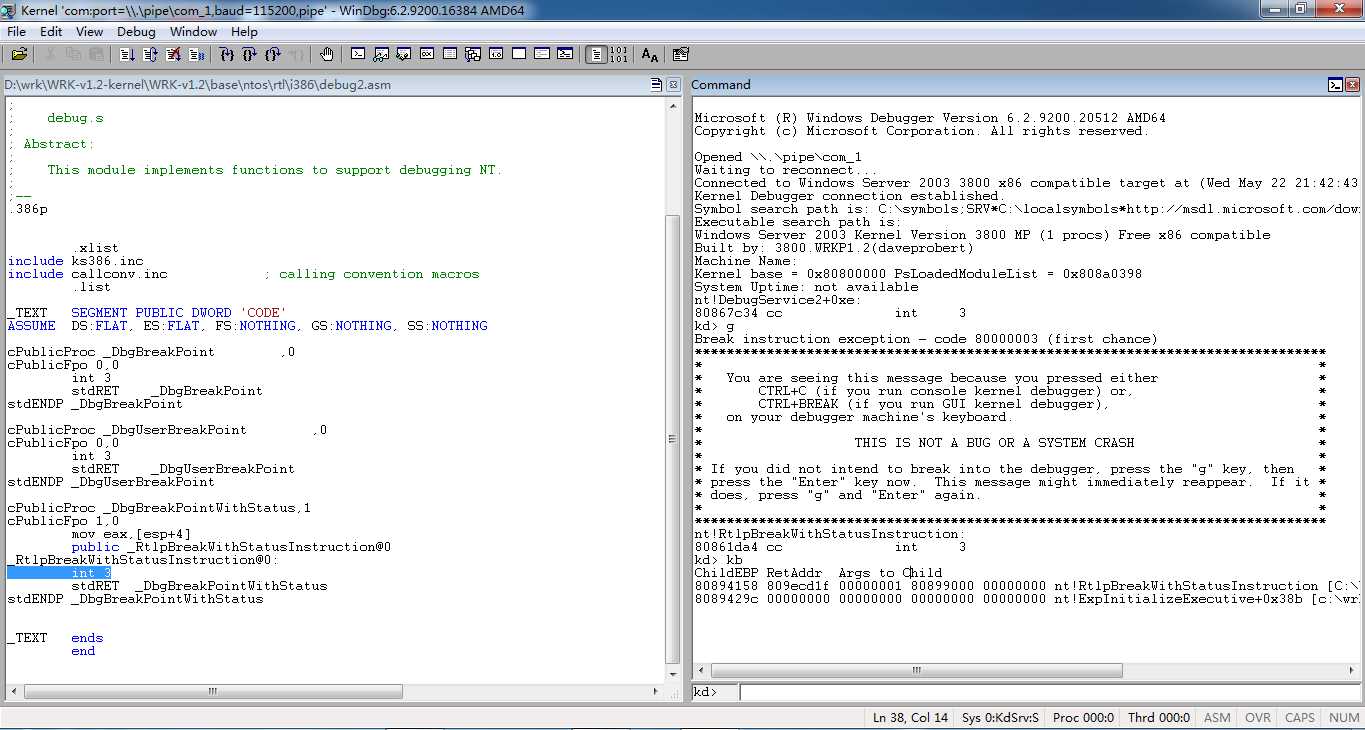This screenshot has height=730, width=1365.
Task: Open the Scratch Pad toolbar icon
Action: tap(518, 54)
